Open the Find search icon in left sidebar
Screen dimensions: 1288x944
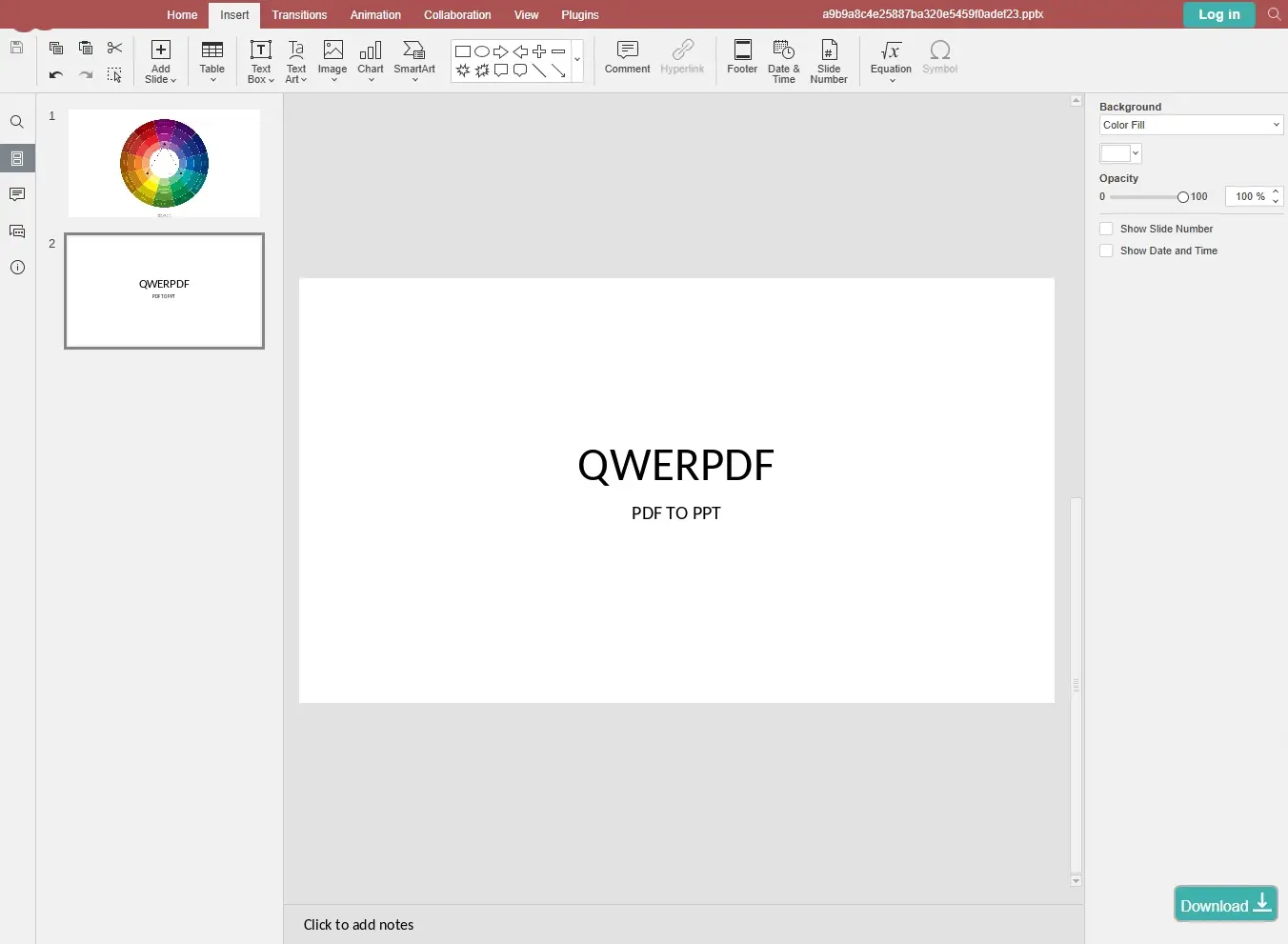pyautogui.click(x=17, y=122)
